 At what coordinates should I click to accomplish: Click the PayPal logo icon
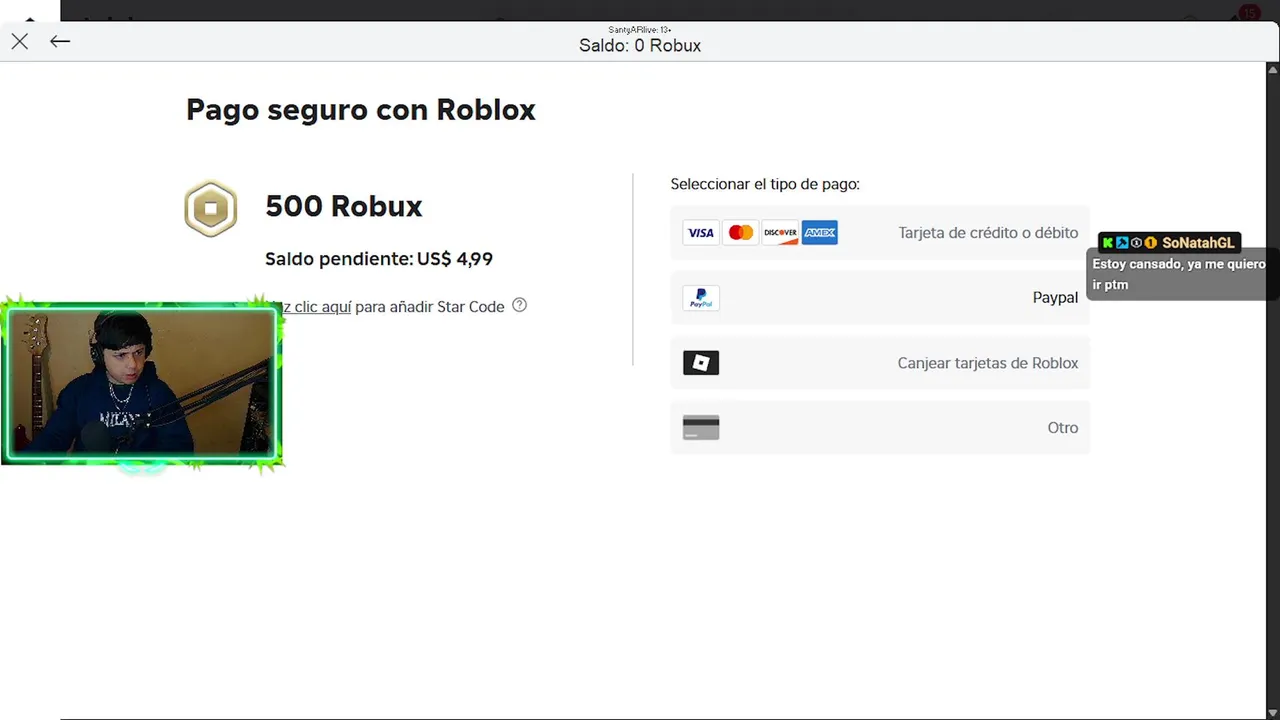701,298
